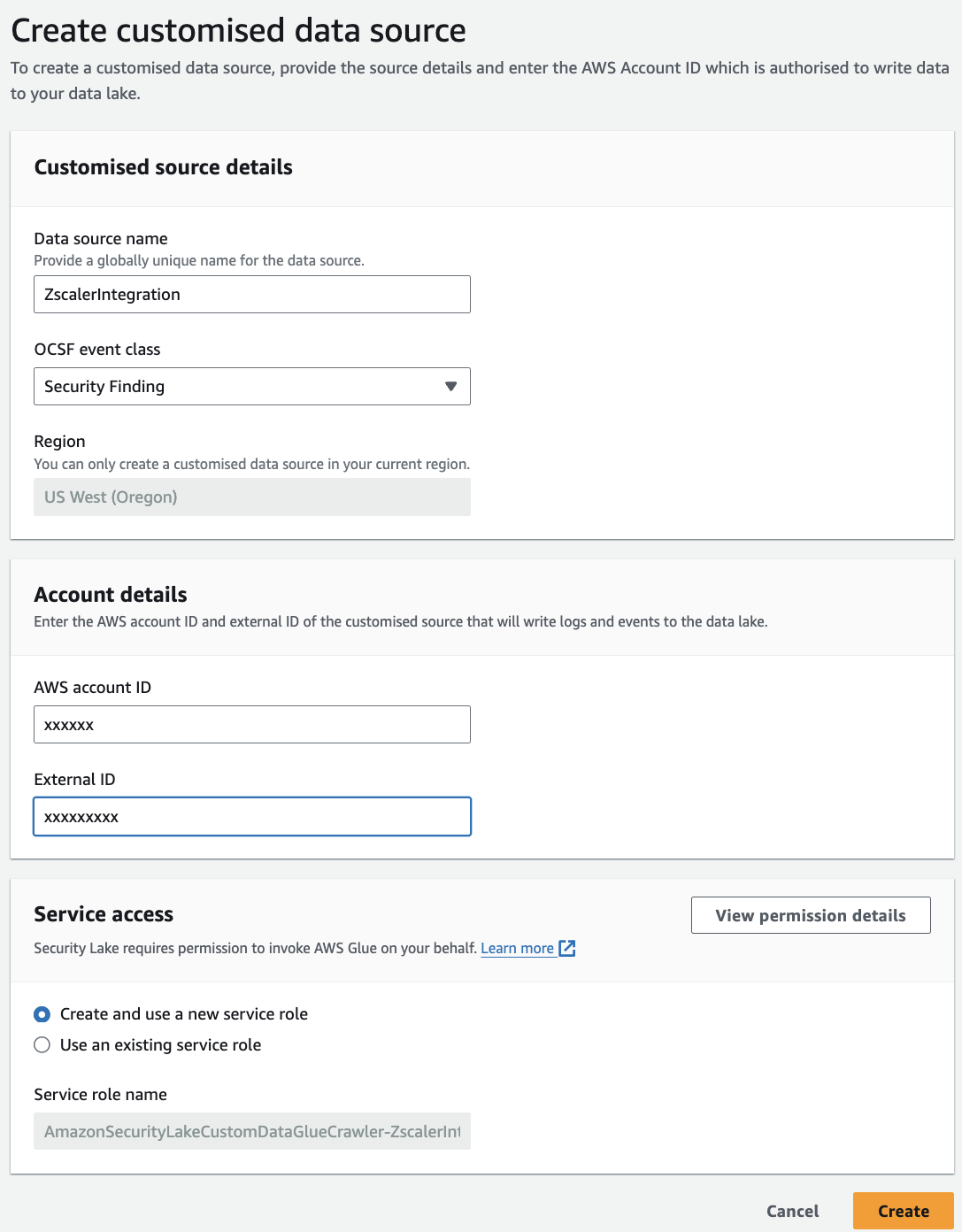The width and height of the screenshot is (962, 1232).
Task: Click into the ZscalerIntegration data source name field
Action: point(251,294)
